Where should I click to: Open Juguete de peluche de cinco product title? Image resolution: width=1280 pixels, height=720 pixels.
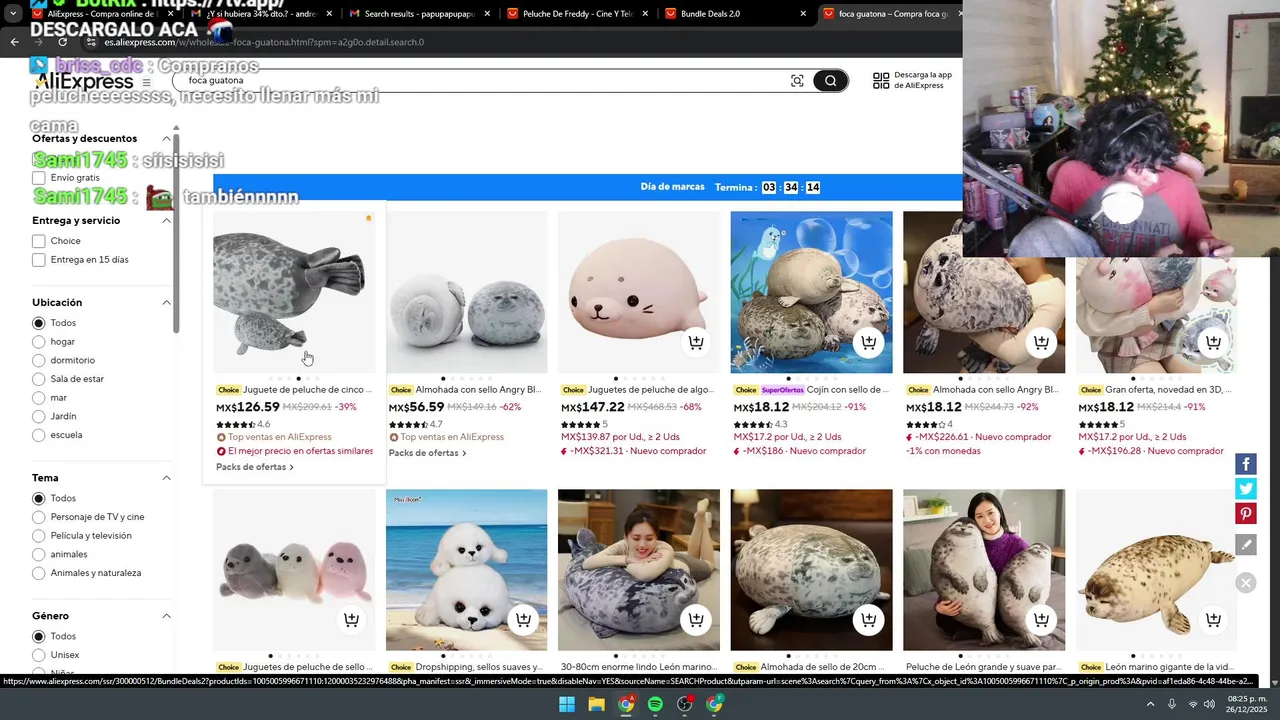click(x=308, y=390)
